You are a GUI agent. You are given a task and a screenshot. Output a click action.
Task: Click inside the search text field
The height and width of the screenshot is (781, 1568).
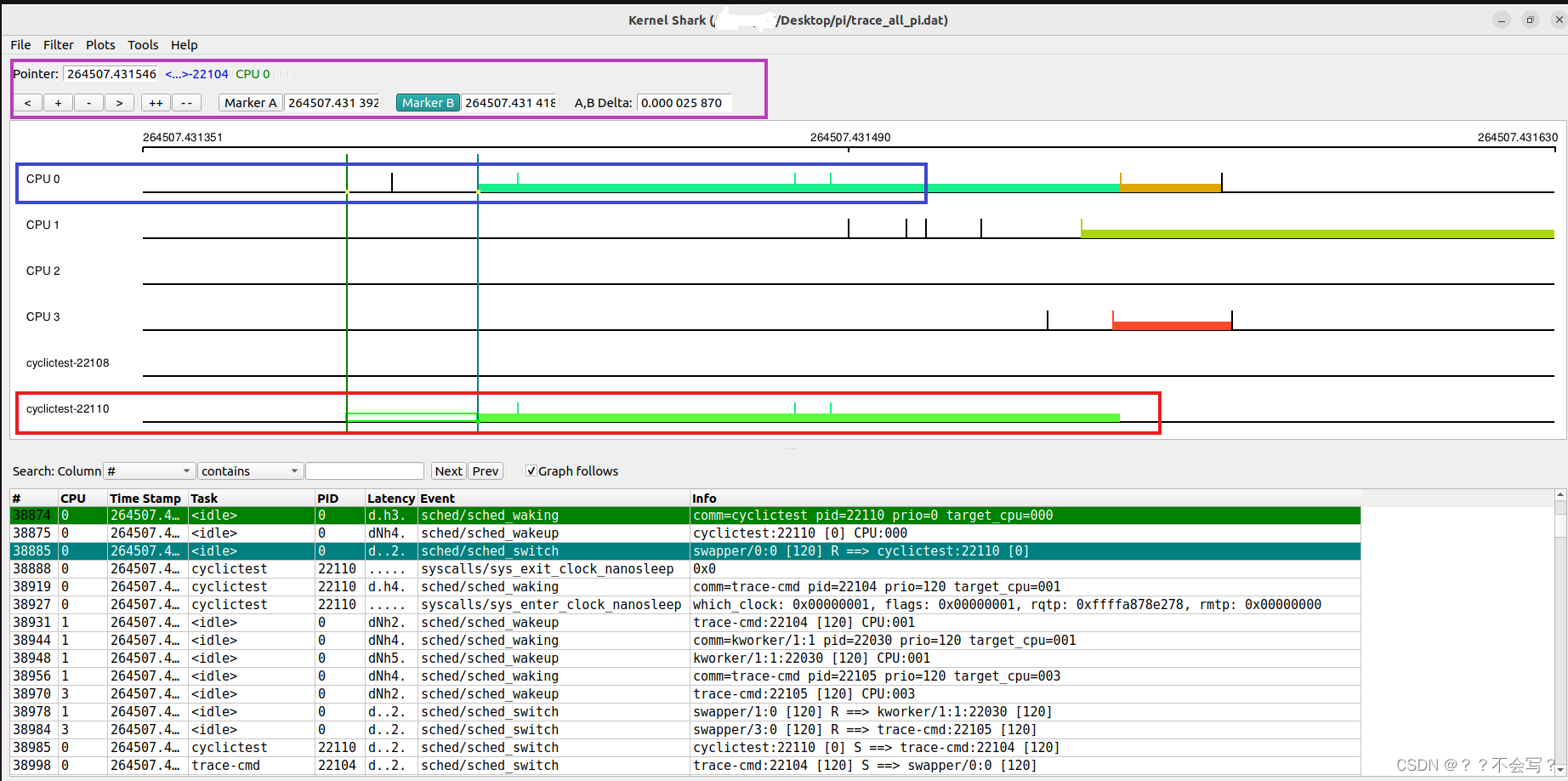point(364,470)
